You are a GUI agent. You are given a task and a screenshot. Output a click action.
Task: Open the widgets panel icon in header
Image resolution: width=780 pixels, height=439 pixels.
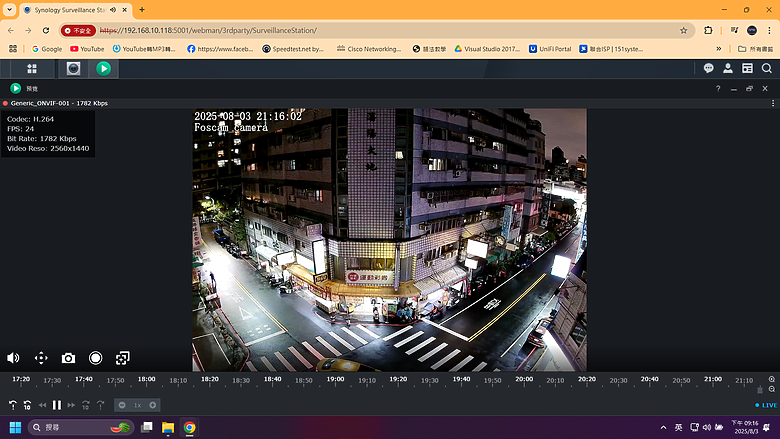pos(747,69)
